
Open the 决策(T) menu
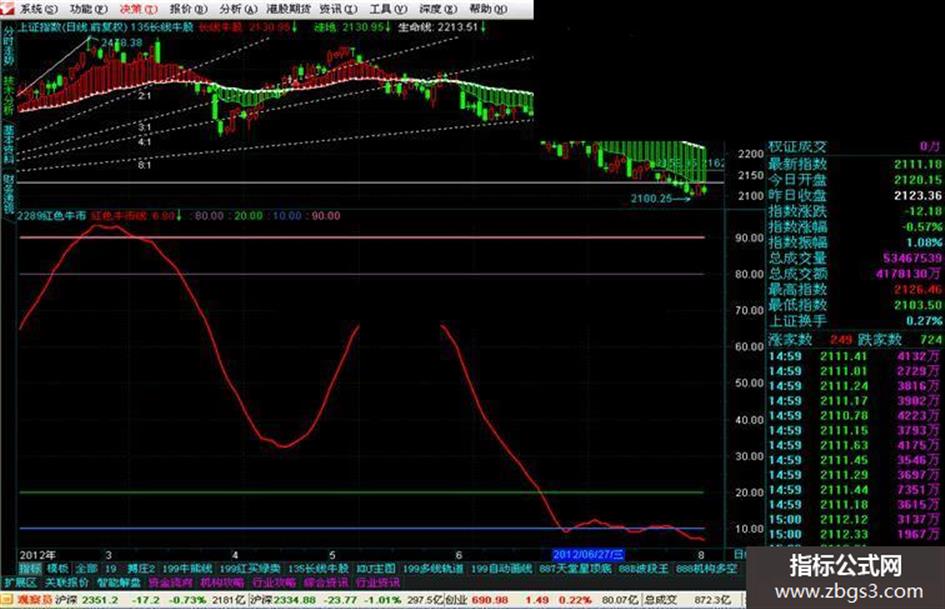click(138, 9)
